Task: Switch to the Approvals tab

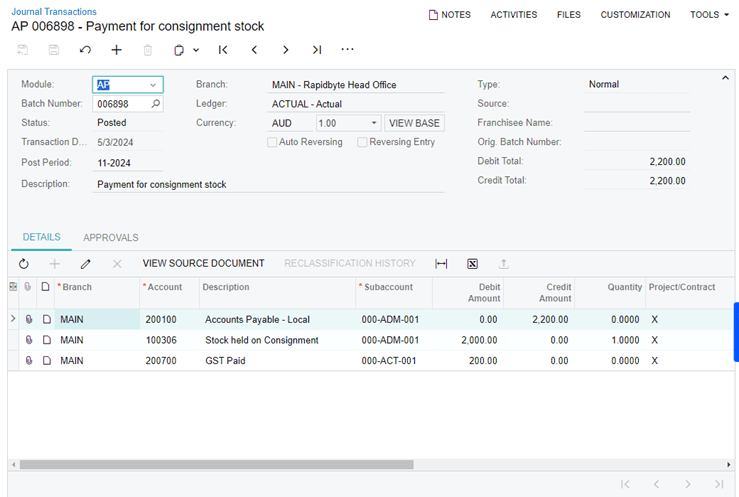Action: click(111, 237)
